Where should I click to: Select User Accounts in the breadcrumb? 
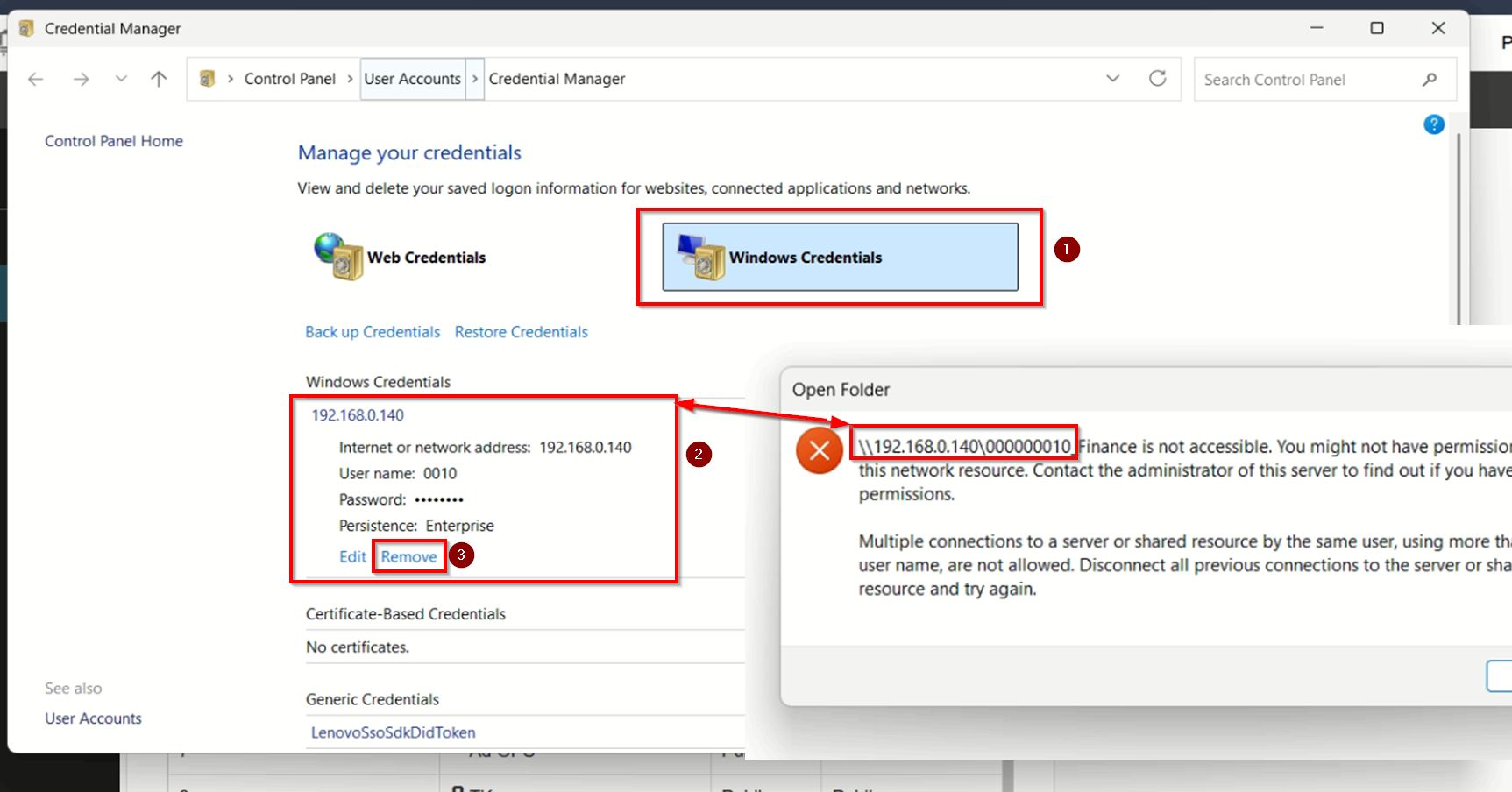click(x=412, y=79)
